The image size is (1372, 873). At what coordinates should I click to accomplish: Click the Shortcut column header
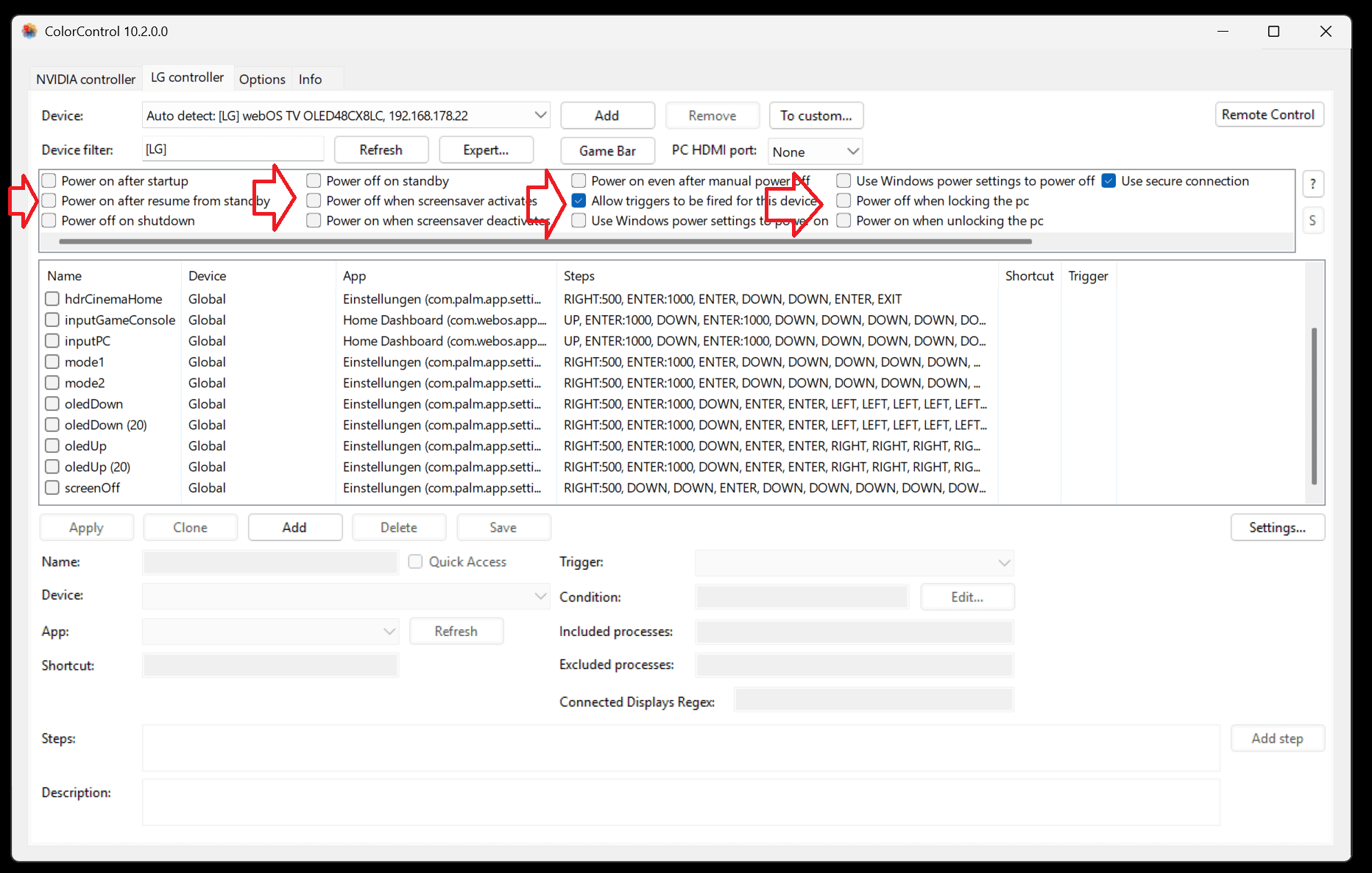pos(1029,276)
